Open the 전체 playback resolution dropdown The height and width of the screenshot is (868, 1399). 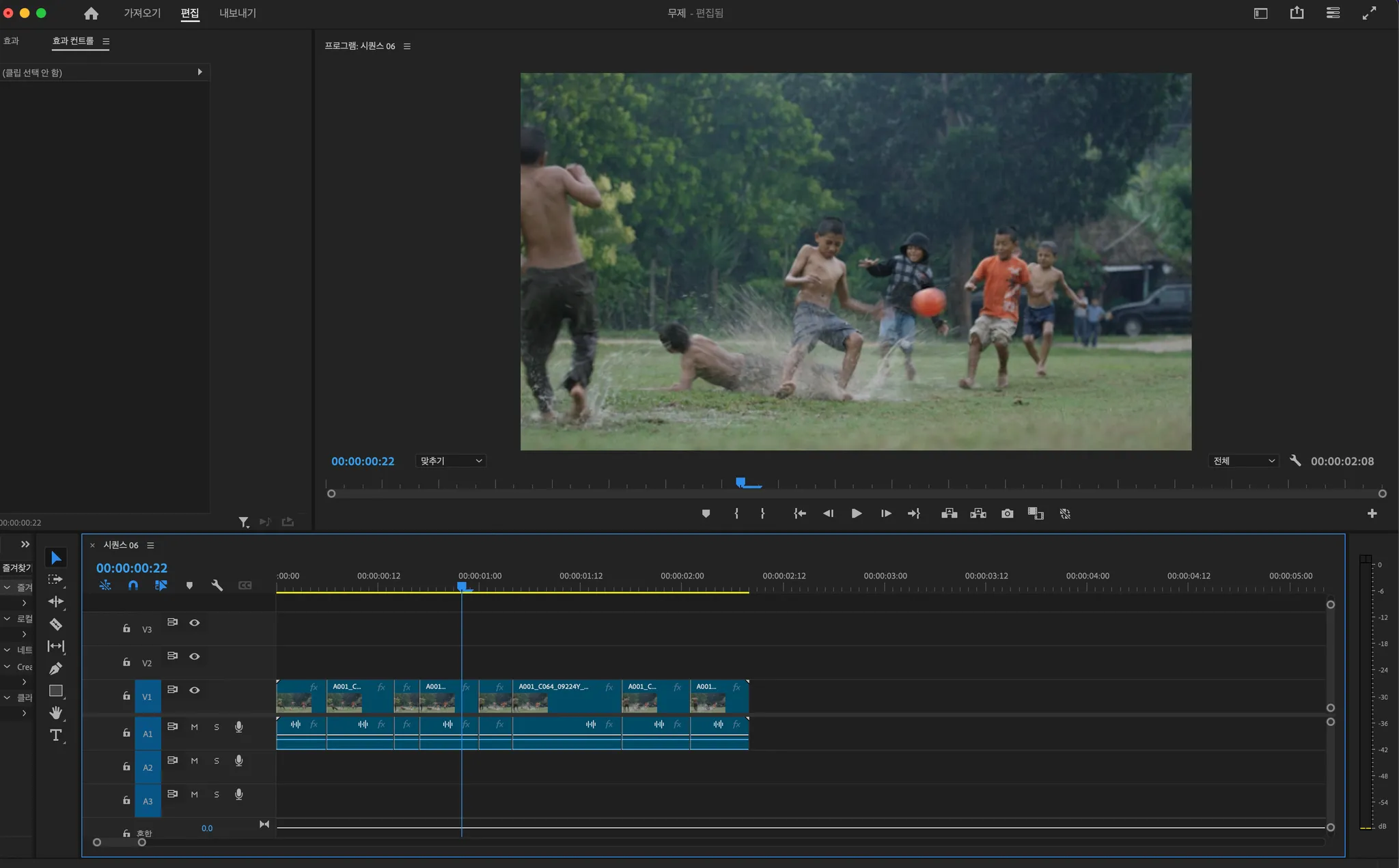coord(1243,461)
